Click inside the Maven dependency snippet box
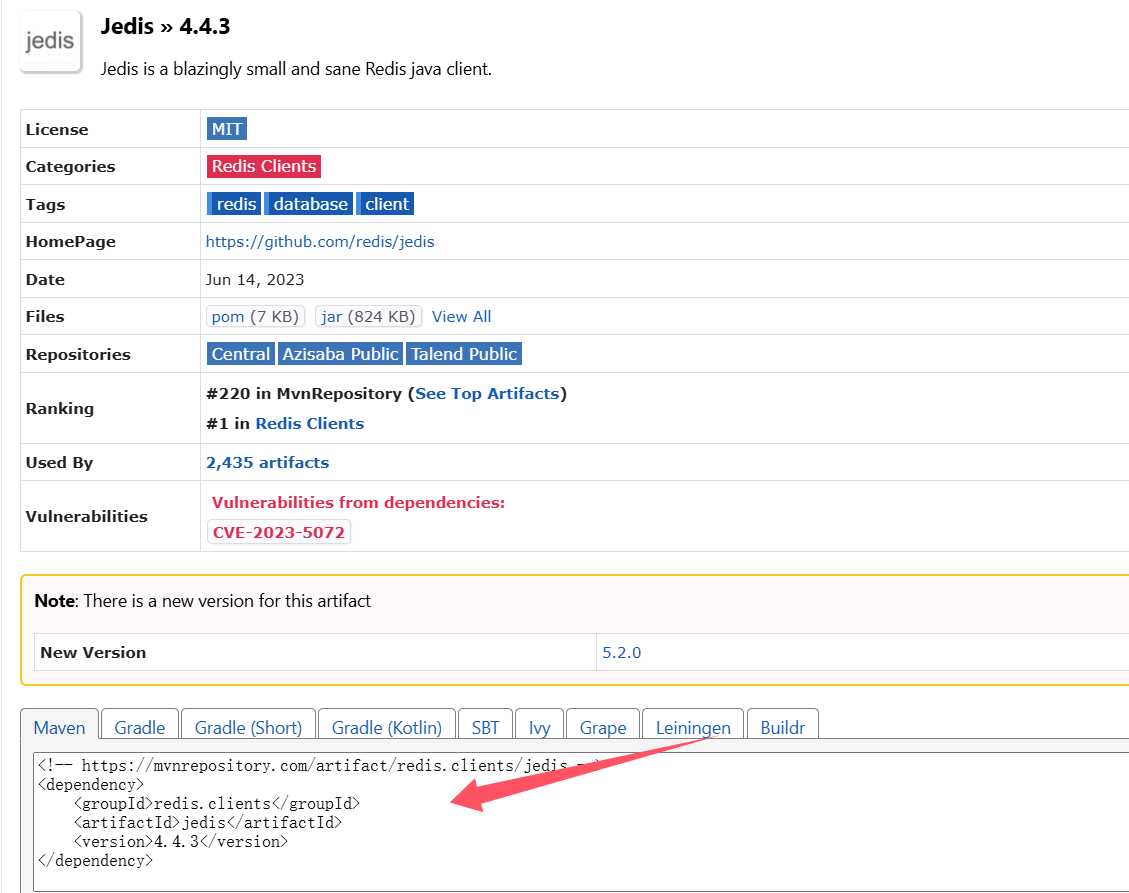This screenshot has width=1129, height=893. (x=580, y=822)
